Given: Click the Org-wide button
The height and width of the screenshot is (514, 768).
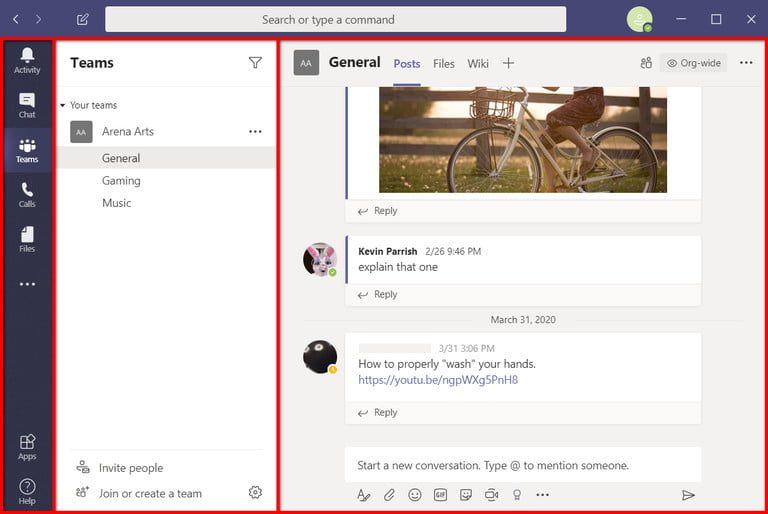Looking at the screenshot, I should pyautogui.click(x=694, y=63).
